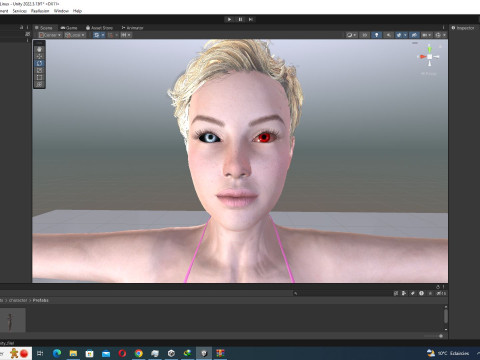Viewport: 480px width, 360px height.
Task: Toggle the scene gizmo rotation lock
Action: (x=440, y=46)
